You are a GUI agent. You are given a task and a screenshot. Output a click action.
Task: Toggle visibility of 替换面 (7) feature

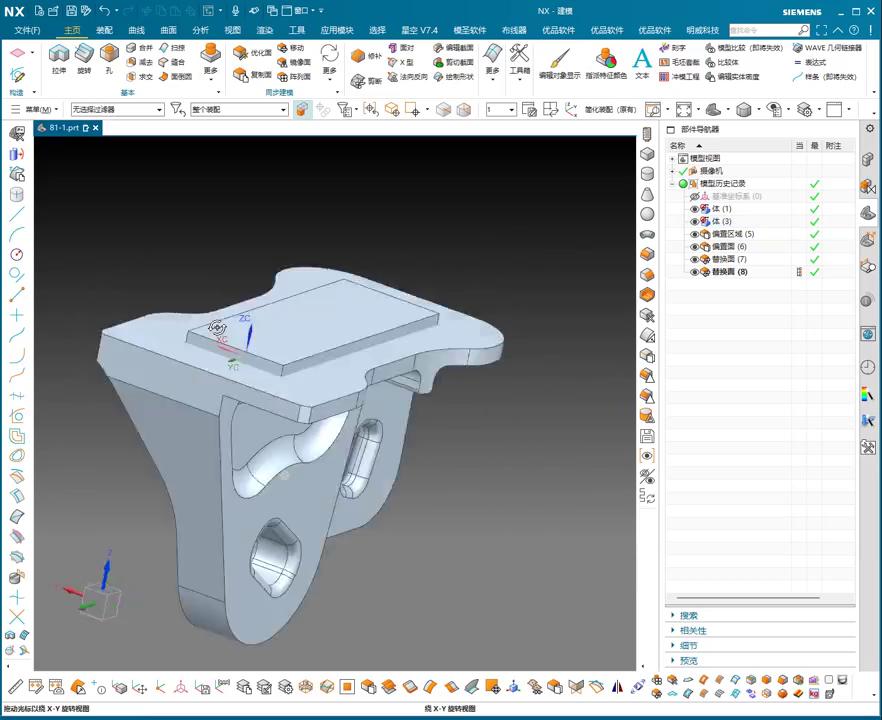tap(695, 259)
